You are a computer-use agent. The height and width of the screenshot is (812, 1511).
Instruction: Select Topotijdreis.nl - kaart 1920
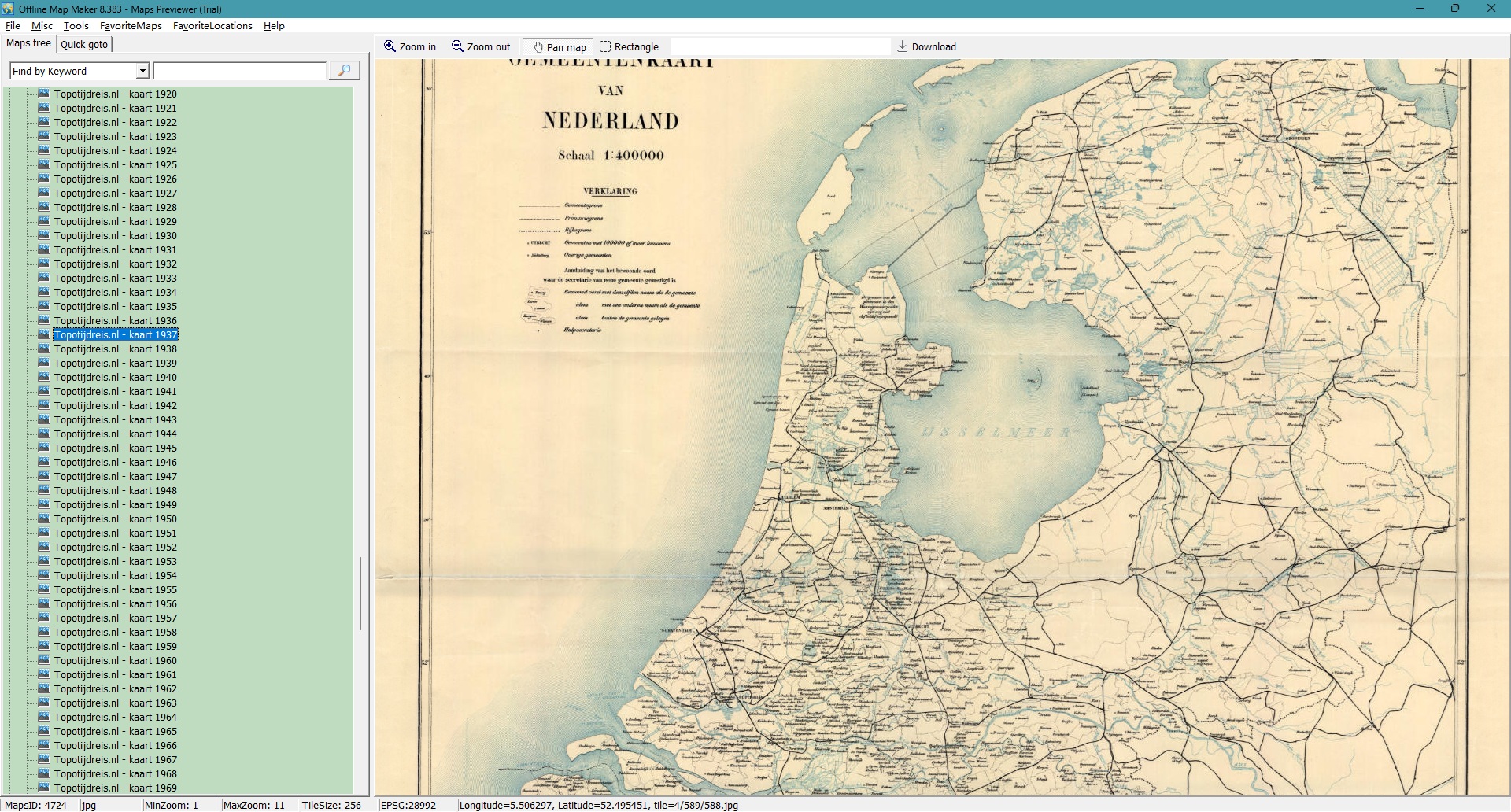[115, 94]
